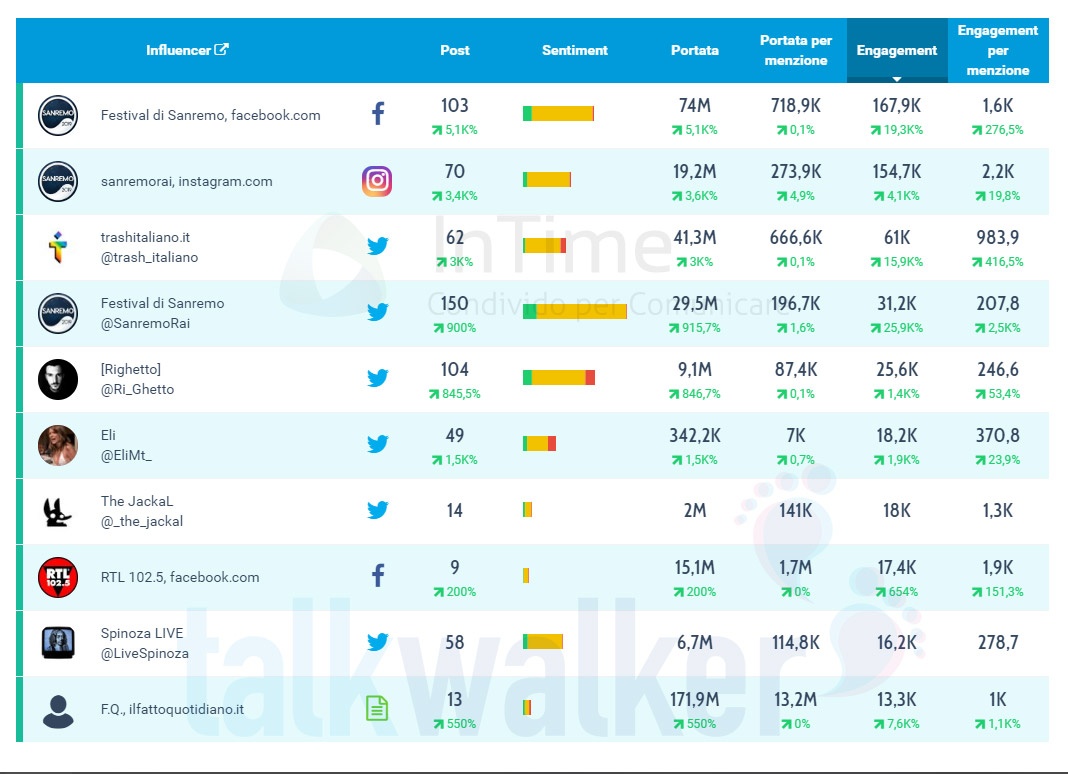Open the RTL 102.5 logo avatar
This screenshot has width=1068, height=774.
(x=58, y=577)
